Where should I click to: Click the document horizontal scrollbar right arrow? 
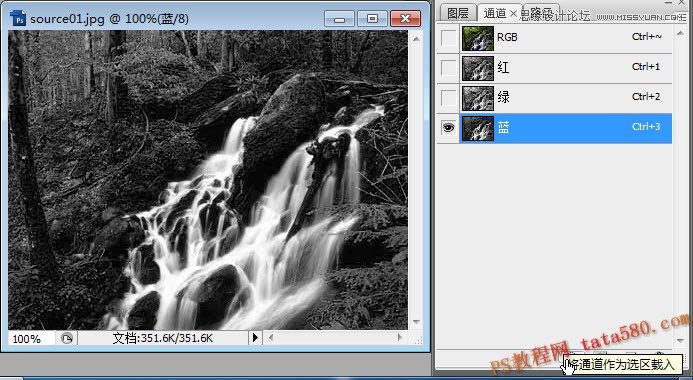[400, 337]
